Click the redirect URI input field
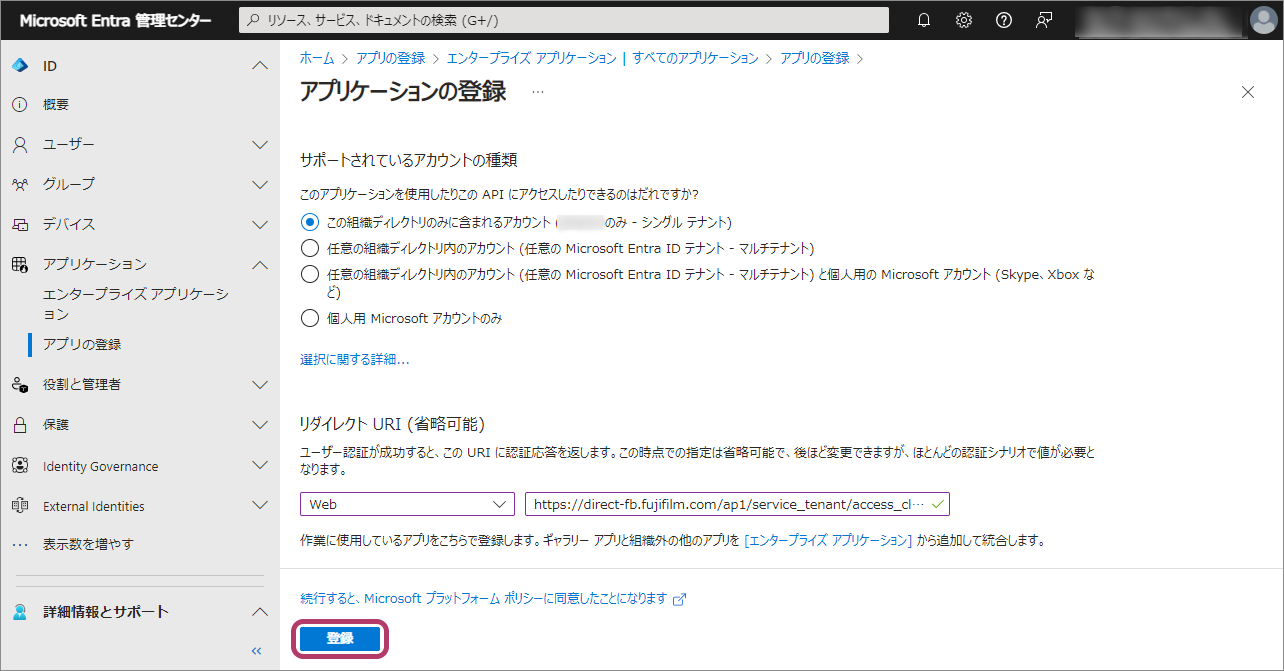The width and height of the screenshot is (1284, 671). tap(737, 504)
